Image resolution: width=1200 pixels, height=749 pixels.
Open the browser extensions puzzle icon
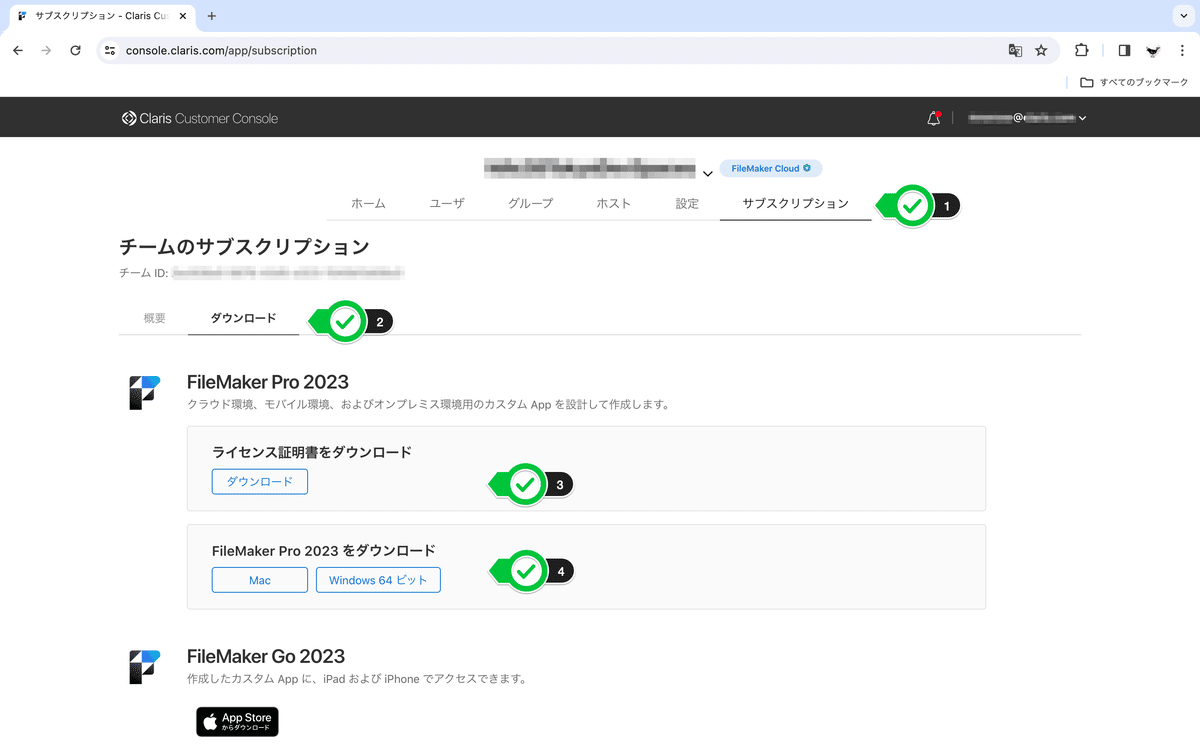[x=1081, y=49]
